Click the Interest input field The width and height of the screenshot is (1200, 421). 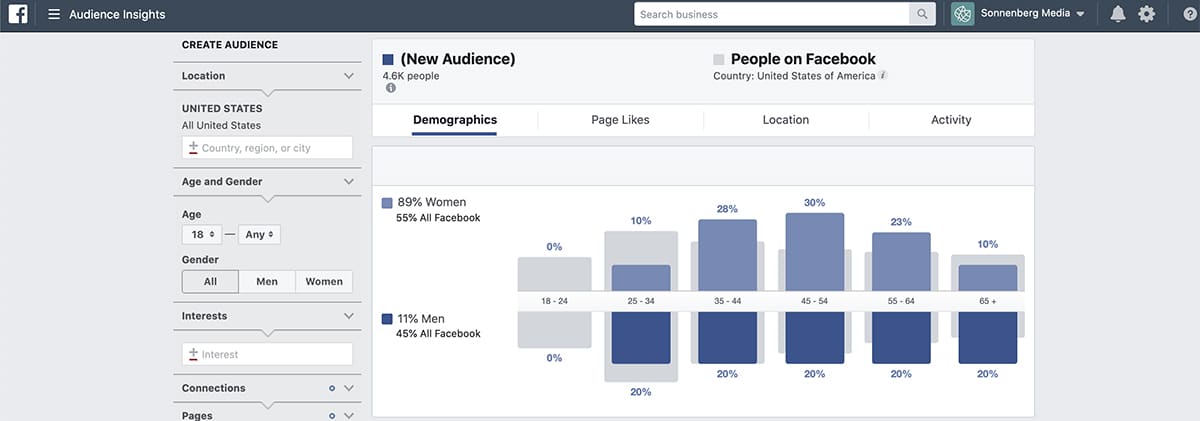pyautogui.click(x=267, y=354)
